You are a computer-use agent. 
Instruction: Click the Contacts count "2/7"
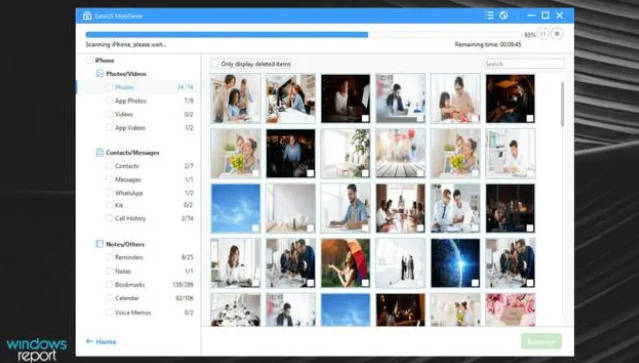189,166
